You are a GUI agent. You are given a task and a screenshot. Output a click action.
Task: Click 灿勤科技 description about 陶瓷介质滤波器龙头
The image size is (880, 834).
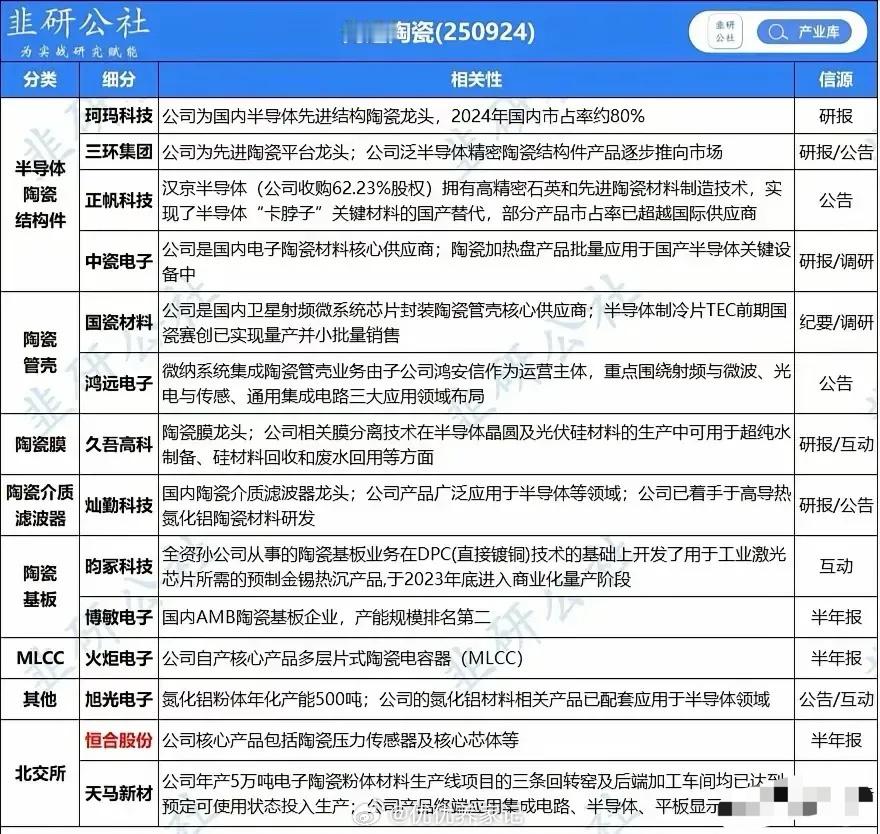[476, 505]
